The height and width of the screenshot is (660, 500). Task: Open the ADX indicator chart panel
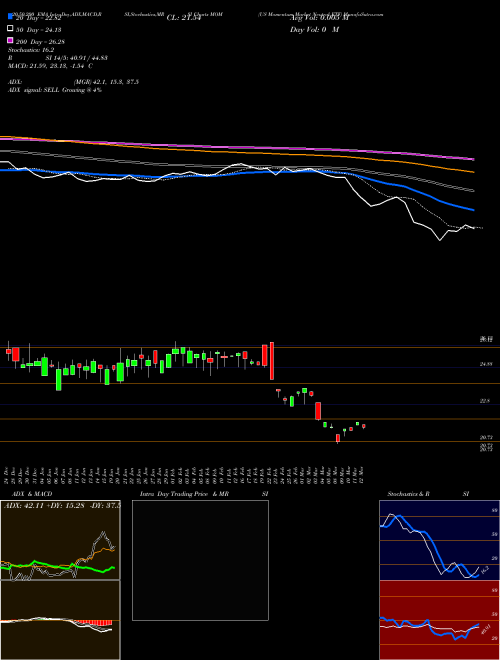[x=60, y=540]
